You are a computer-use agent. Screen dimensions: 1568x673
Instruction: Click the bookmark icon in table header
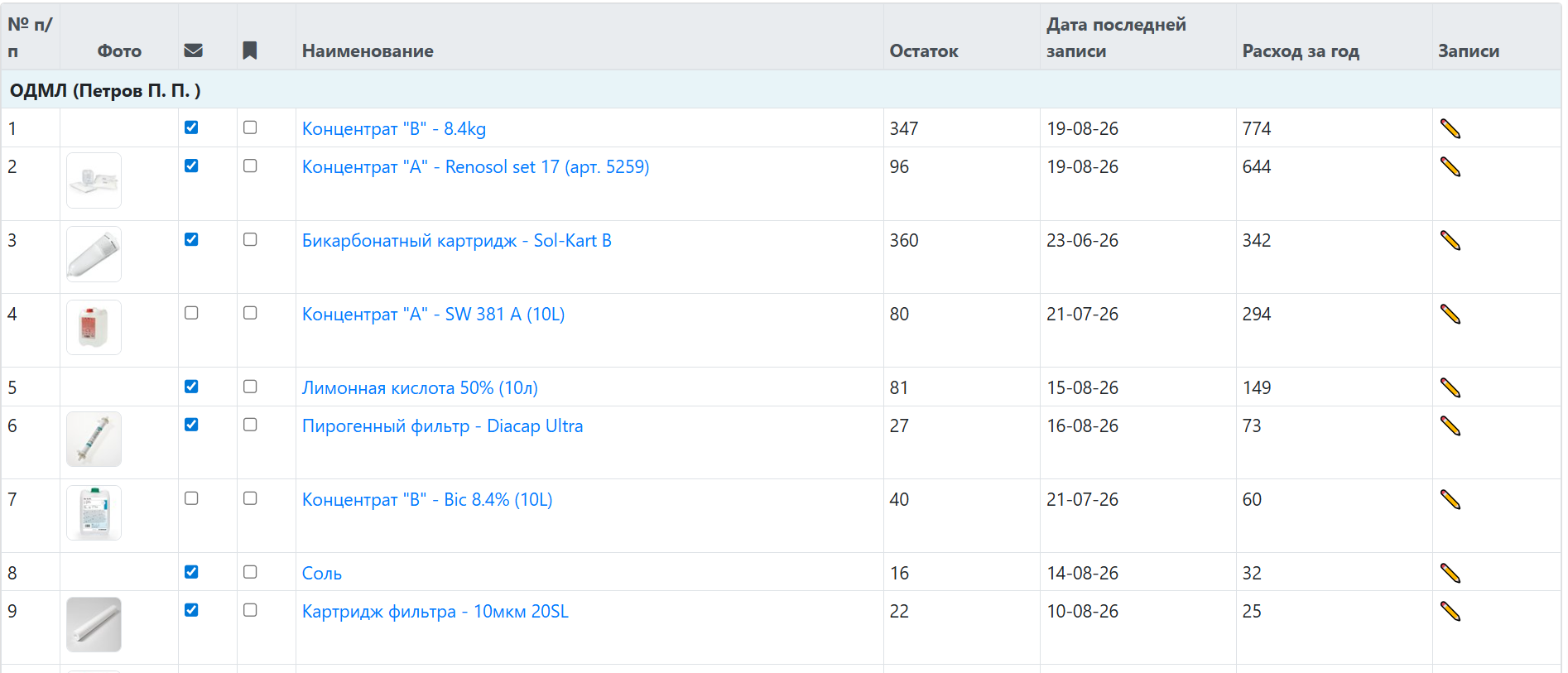[x=249, y=50]
